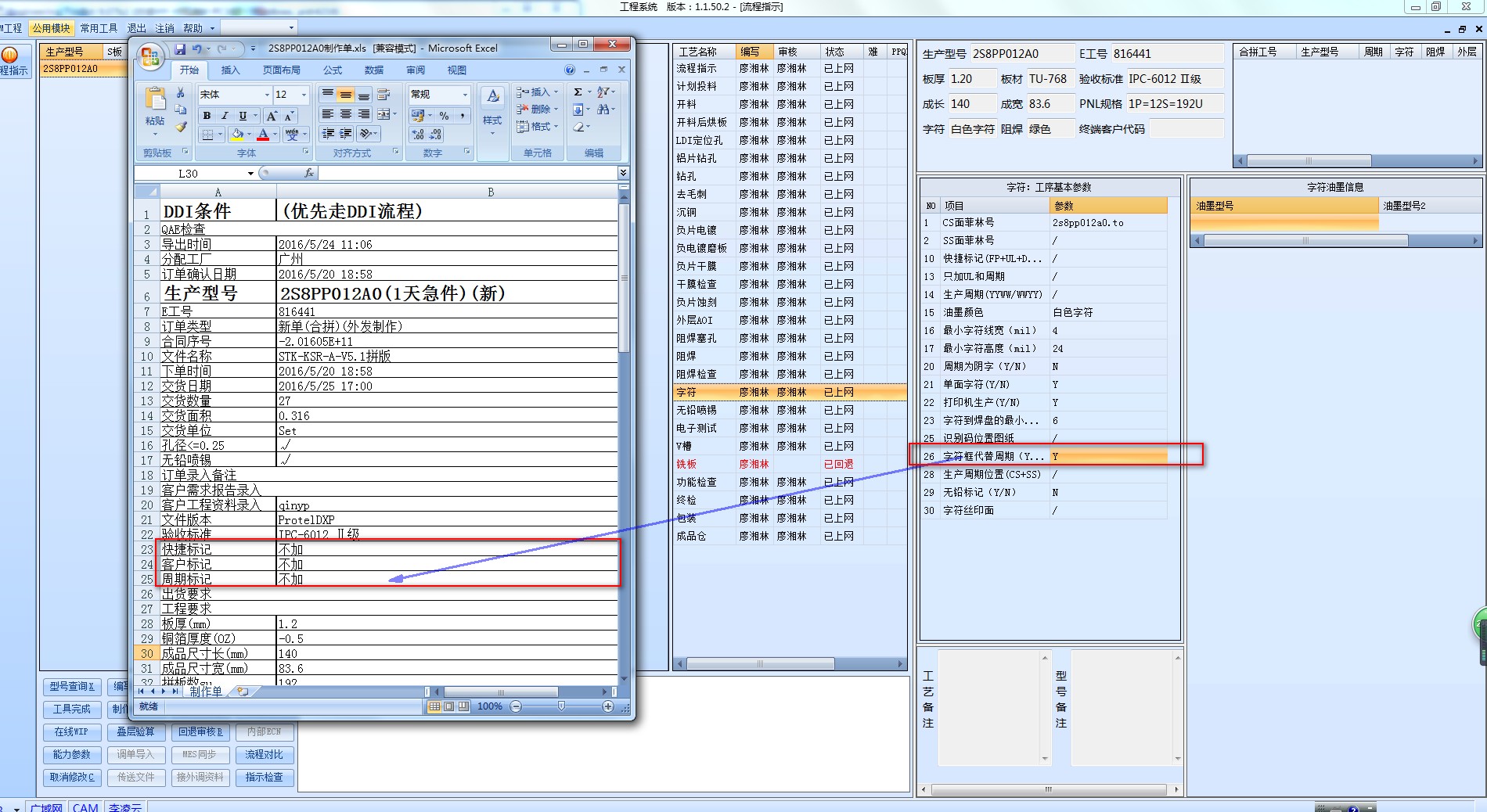
Task: Toggle Bold formatting in Excel
Action: pyautogui.click(x=207, y=116)
